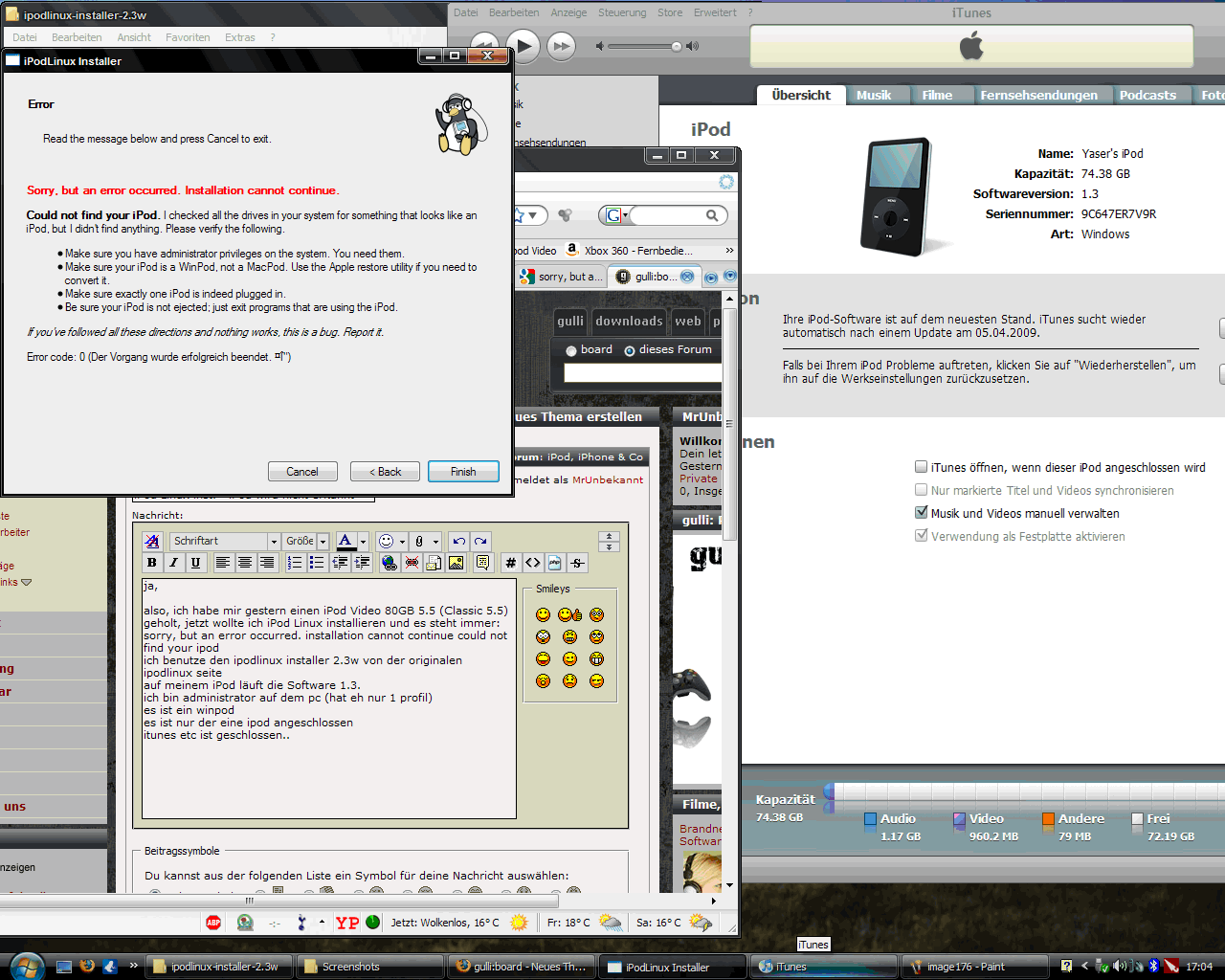Click the Adblock Plus icon in the status bar
This screenshot has width=1225, height=980.
[x=213, y=923]
